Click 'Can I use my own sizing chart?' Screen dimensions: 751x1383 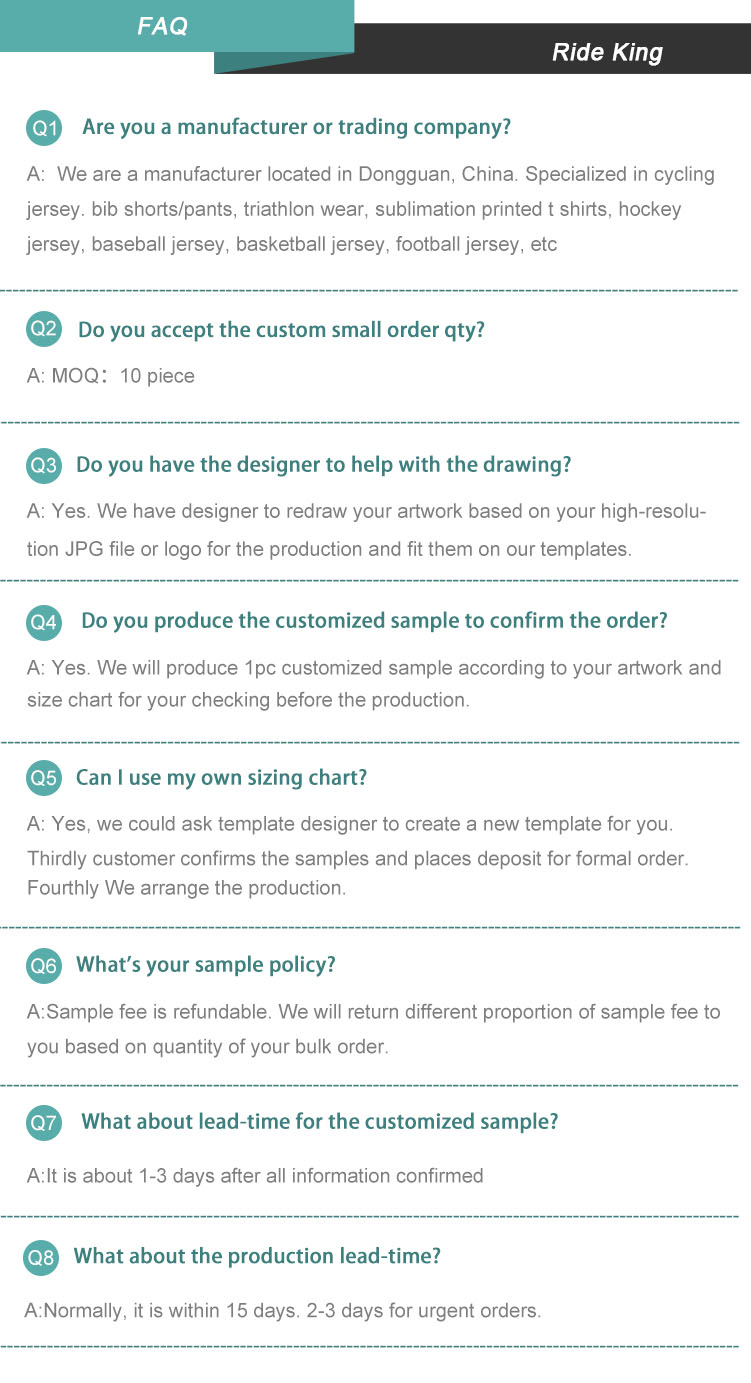pos(221,777)
